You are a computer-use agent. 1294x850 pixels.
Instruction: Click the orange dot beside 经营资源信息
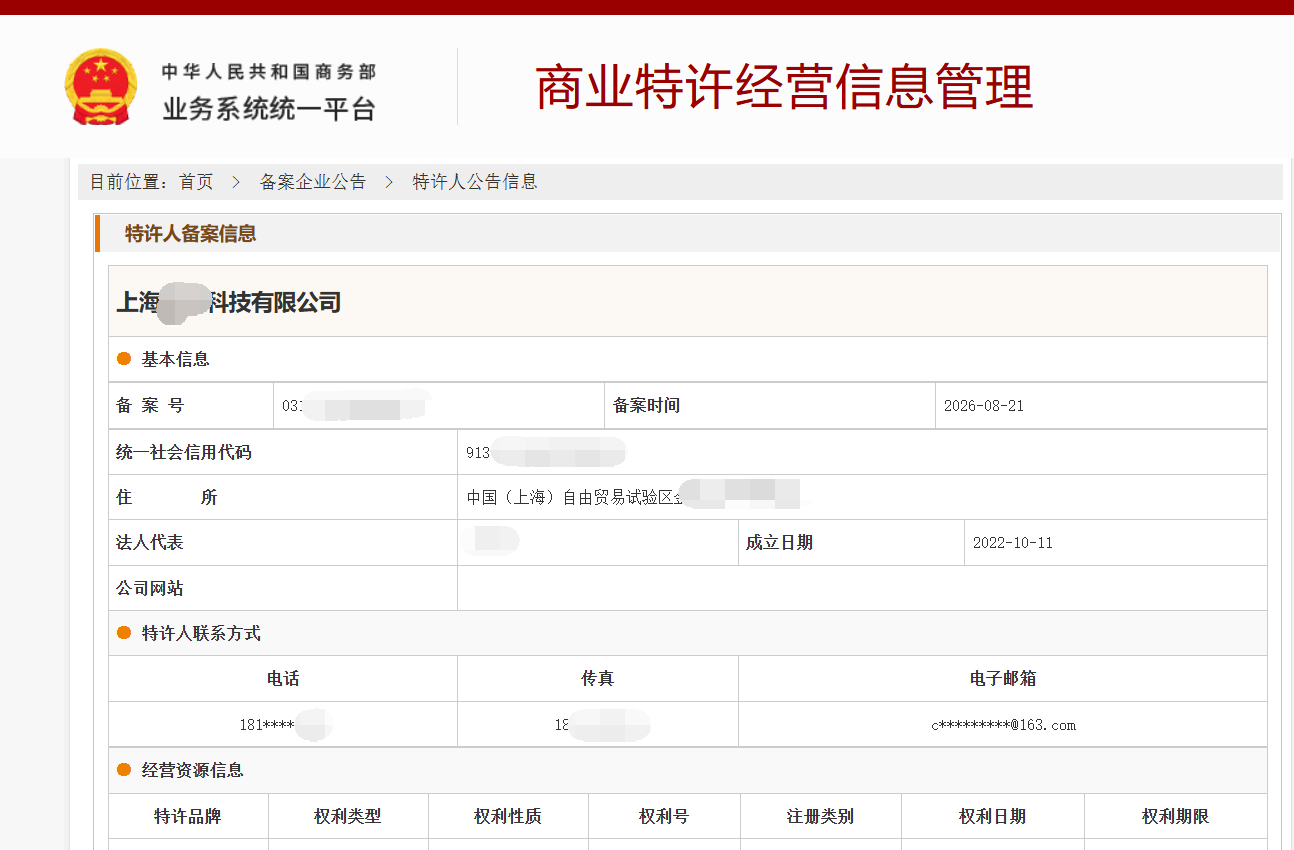pyautogui.click(x=124, y=770)
